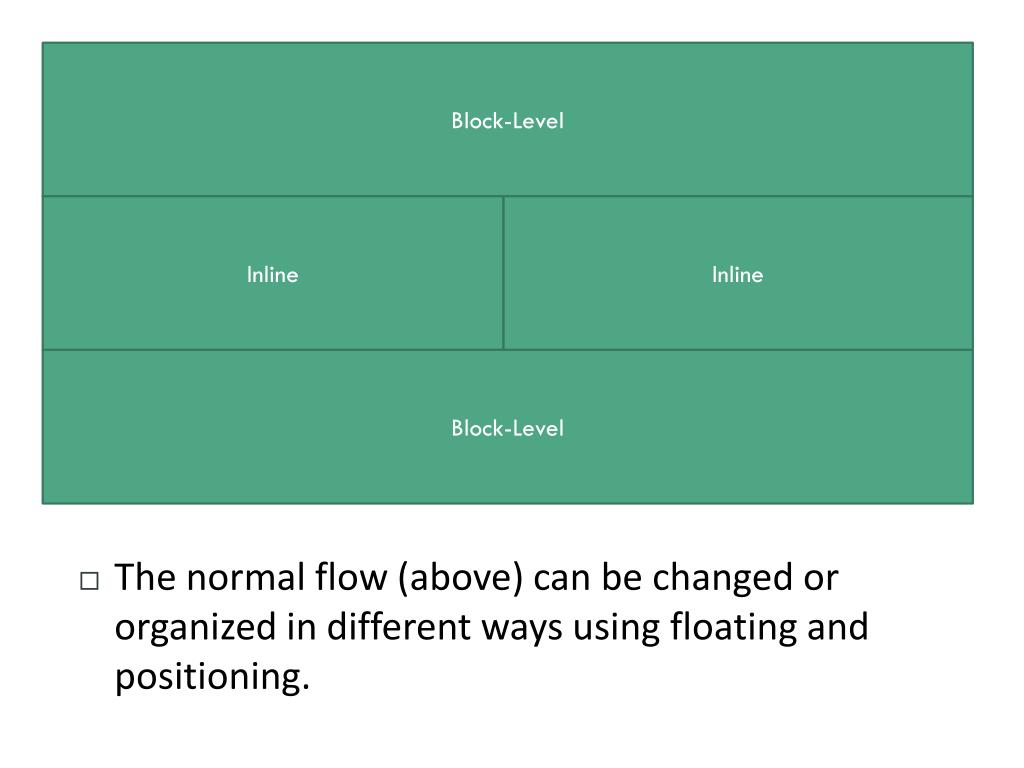Click the "Block-Level" label in top box
The image size is (1024, 768).
(507, 121)
